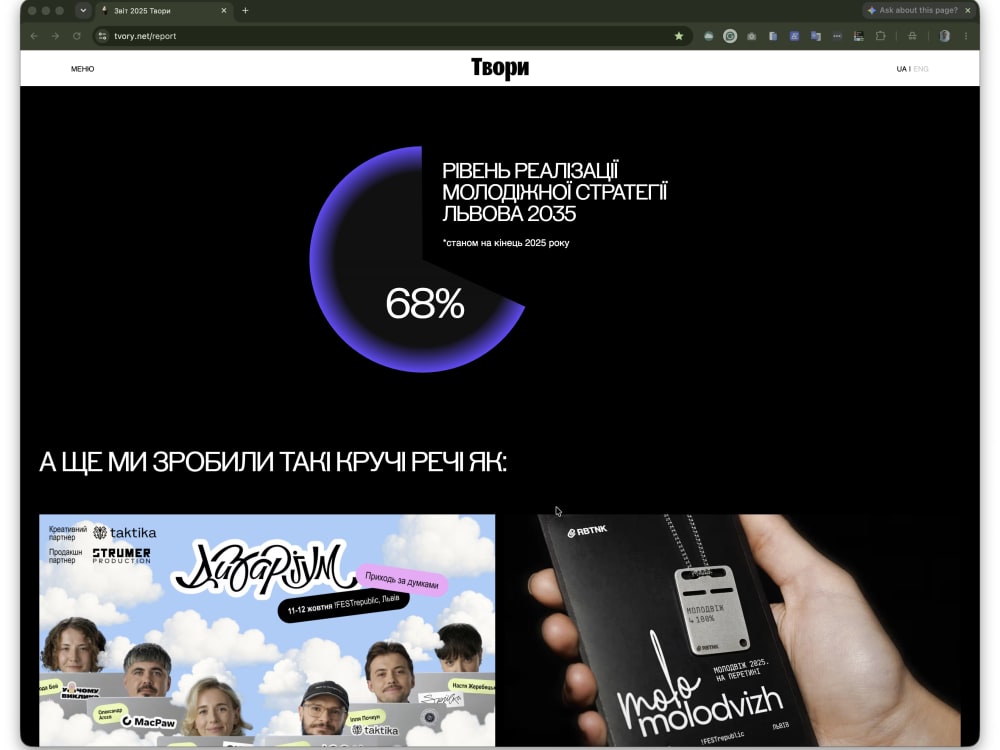This screenshot has height=750, width=1000.
Task: Click the RBTNK logo on package
Action: (587, 531)
